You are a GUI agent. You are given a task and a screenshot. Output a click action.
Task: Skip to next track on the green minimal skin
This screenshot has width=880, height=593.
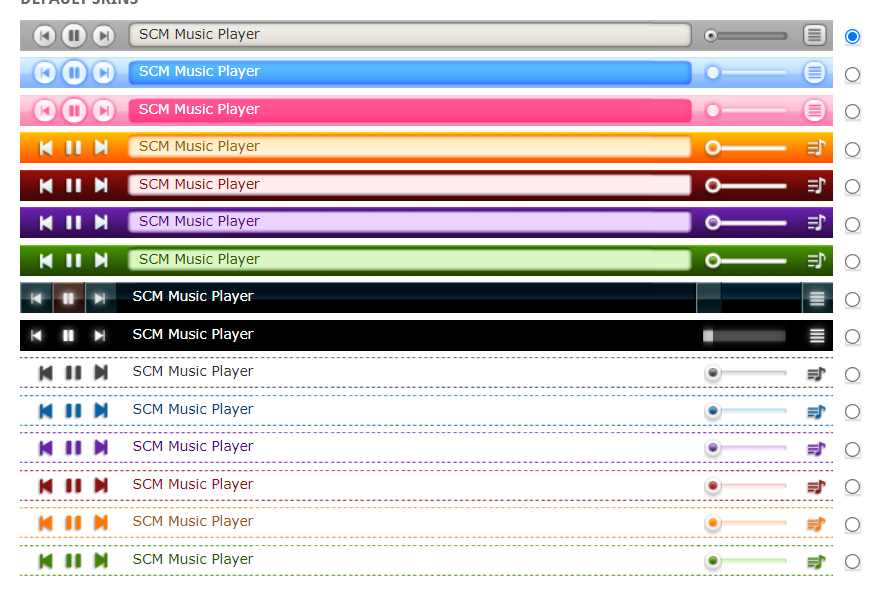100,558
